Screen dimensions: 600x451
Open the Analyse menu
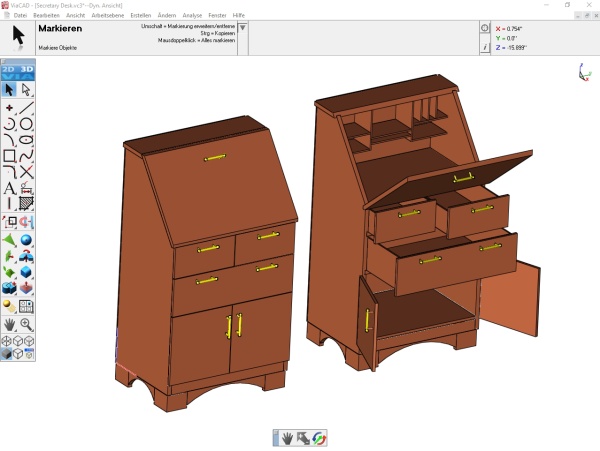point(192,15)
